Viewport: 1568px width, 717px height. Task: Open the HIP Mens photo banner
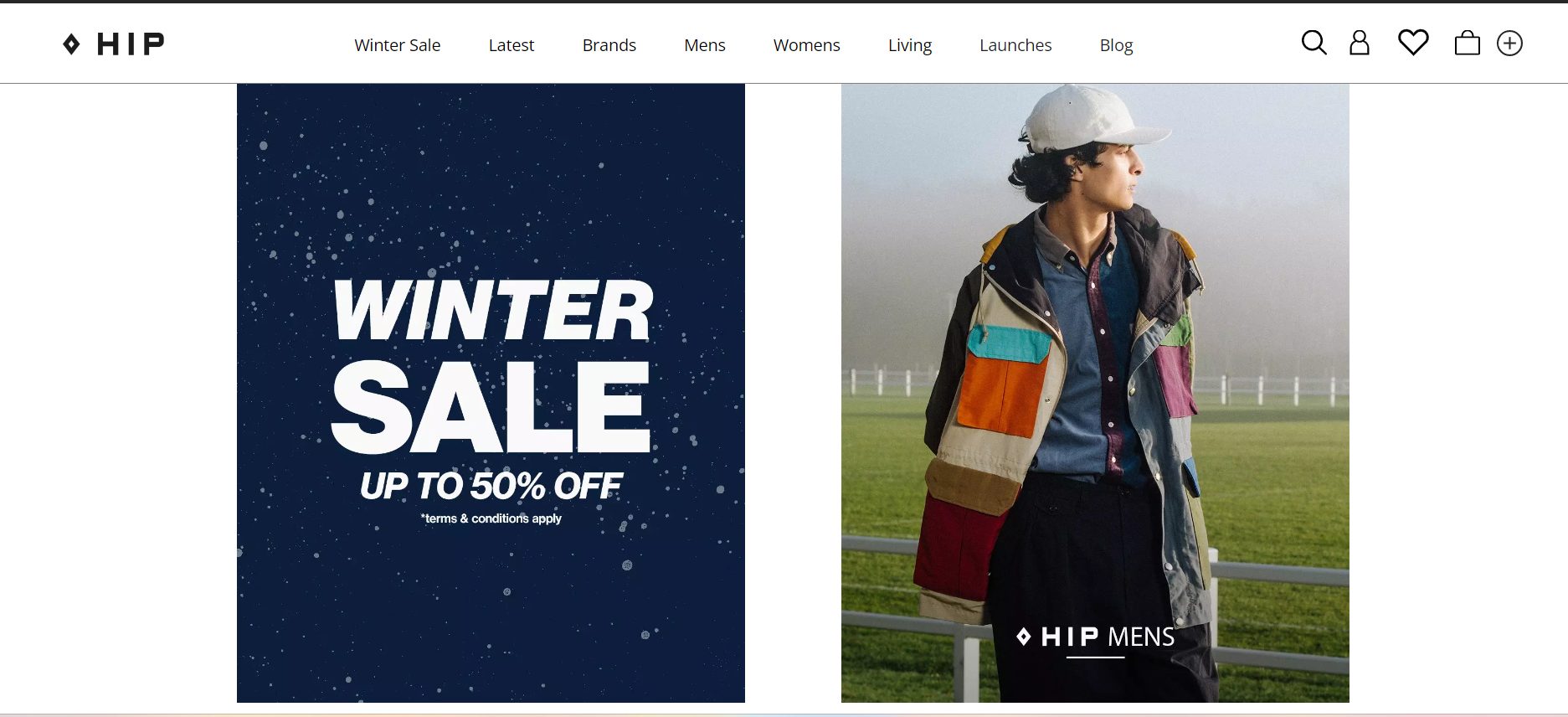click(x=1095, y=393)
